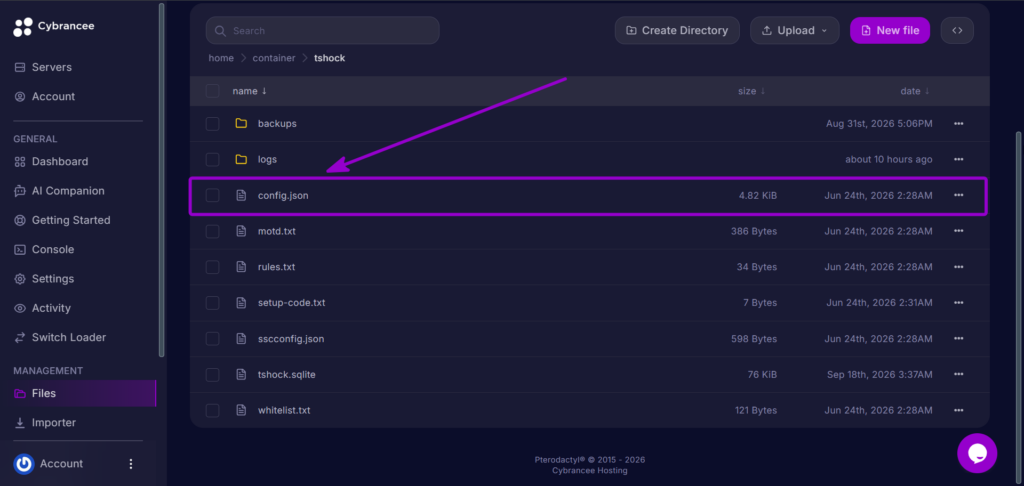The width and height of the screenshot is (1024, 486).
Task: Check the backups folder checkbox
Action: coord(212,123)
